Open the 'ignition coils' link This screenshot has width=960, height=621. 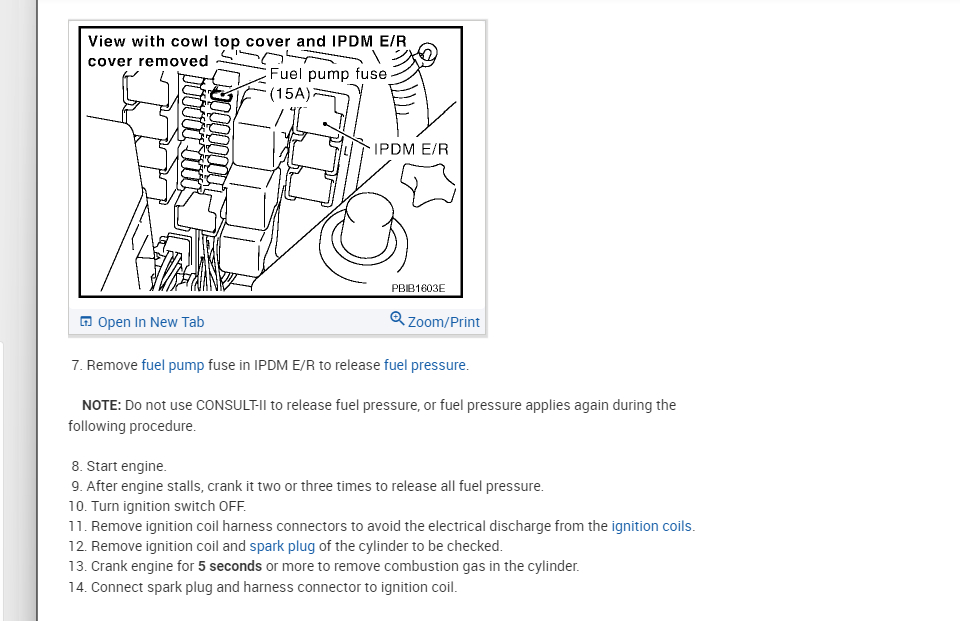point(651,526)
